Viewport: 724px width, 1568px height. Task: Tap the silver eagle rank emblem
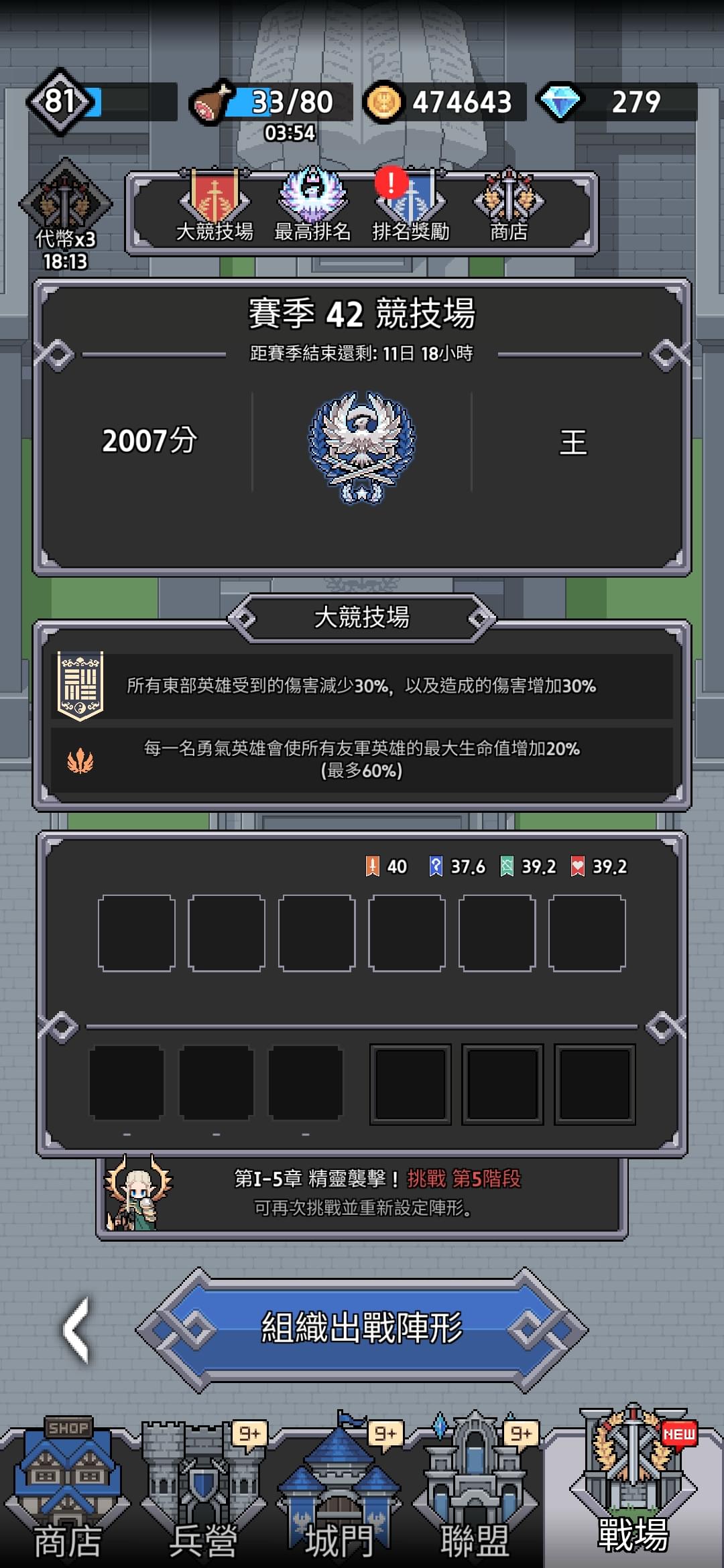362,448
